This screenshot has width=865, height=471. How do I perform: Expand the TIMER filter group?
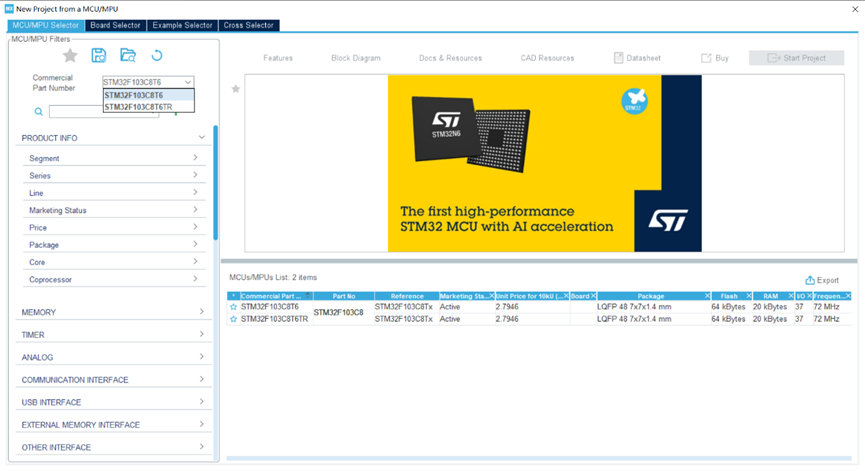(x=201, y=334)
